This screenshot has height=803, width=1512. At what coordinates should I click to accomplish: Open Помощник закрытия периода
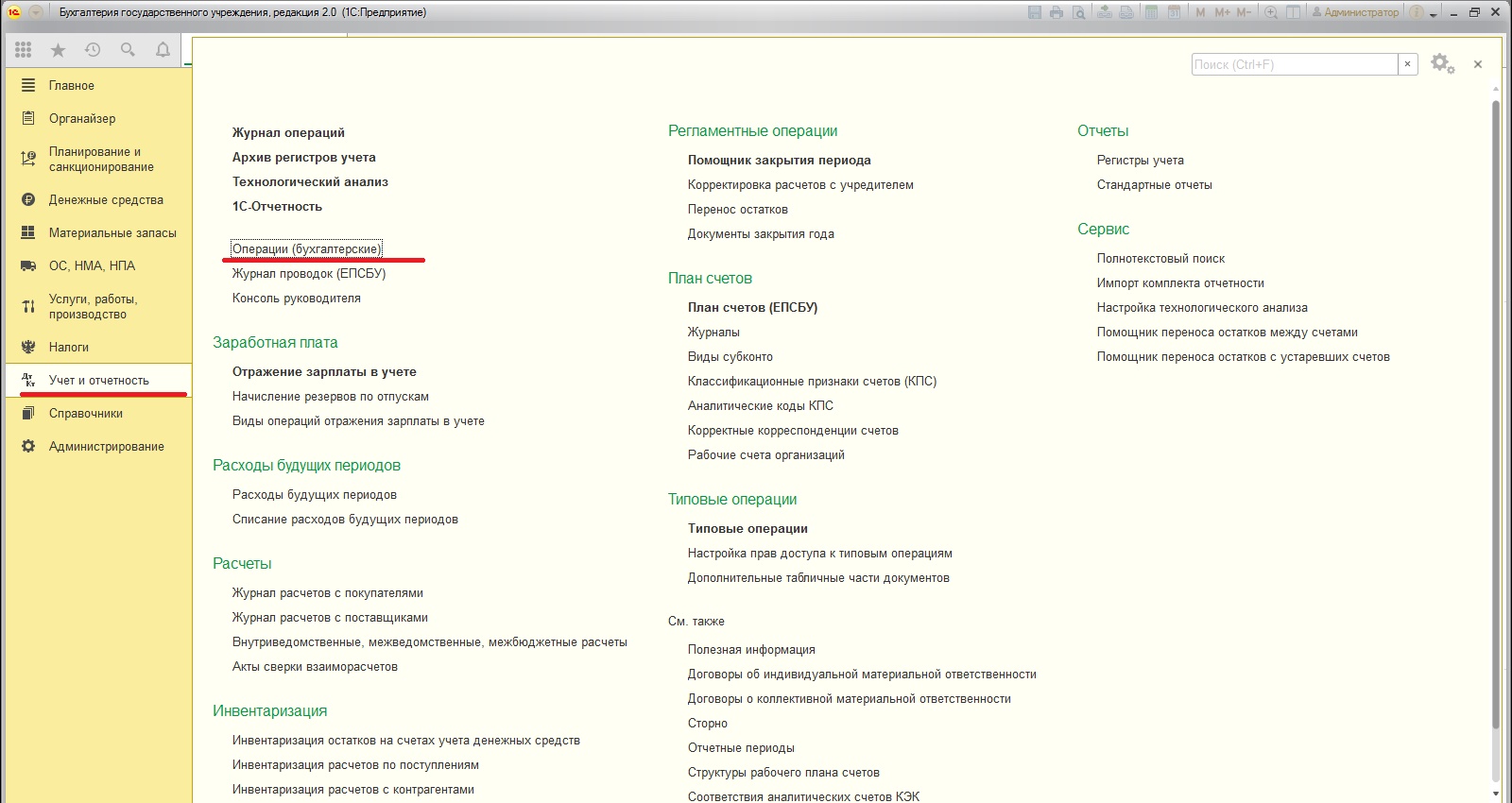click(779, 161)
